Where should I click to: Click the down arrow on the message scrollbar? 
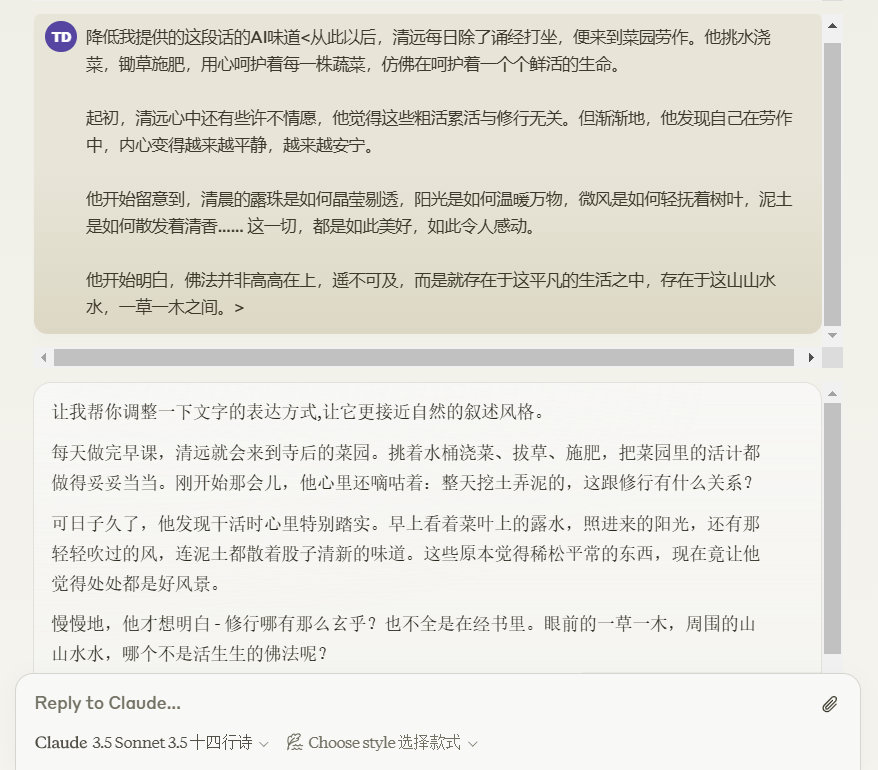pyautogui.click(x=831, y=335)
